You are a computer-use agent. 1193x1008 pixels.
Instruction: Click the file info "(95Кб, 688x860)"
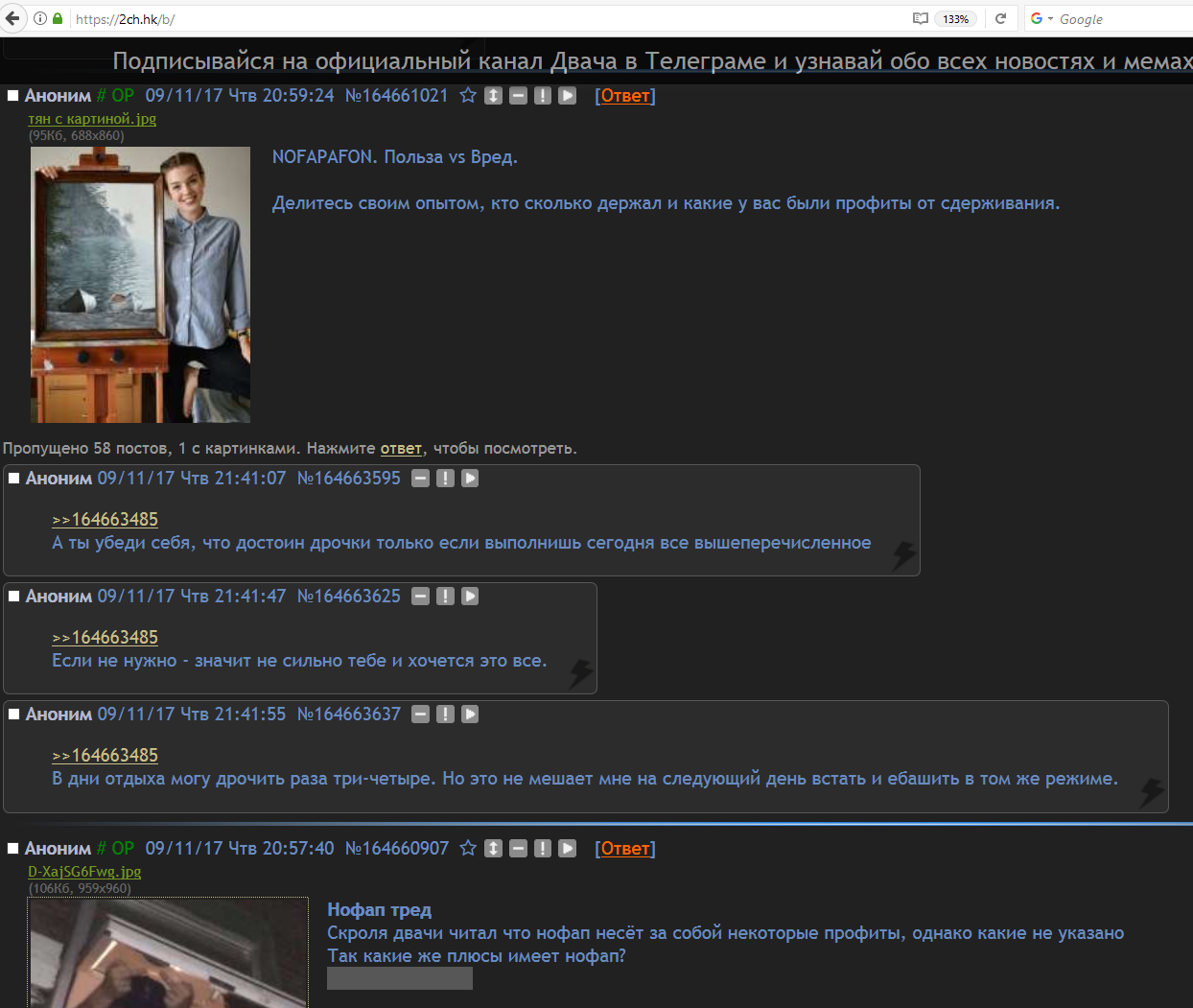(x=77, y=135)
